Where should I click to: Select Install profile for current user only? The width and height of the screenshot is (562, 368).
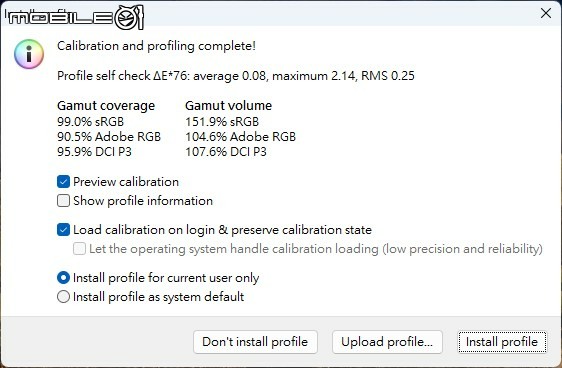pyautogui.click(x=63, y=278)
